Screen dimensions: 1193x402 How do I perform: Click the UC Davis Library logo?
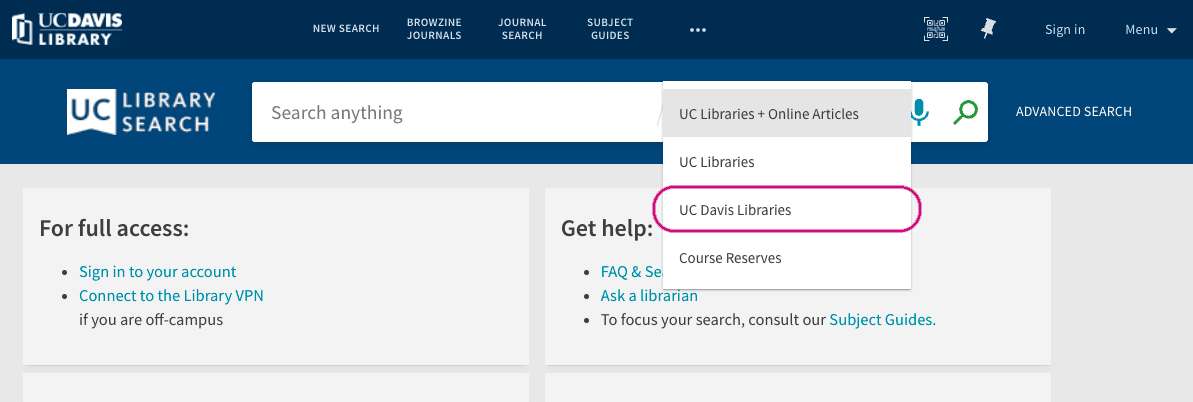[67, 29]
